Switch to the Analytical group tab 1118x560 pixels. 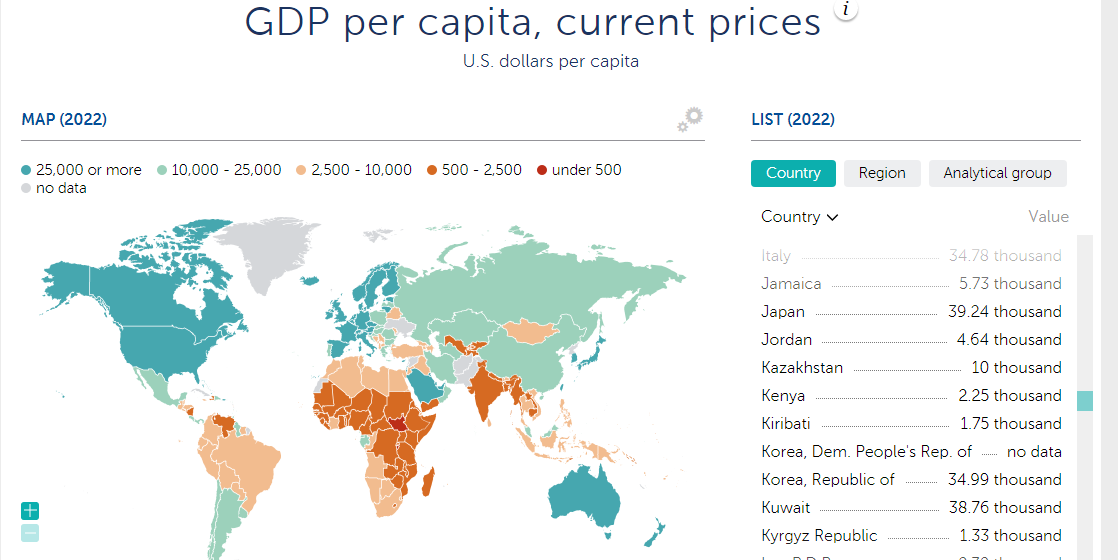997,173
